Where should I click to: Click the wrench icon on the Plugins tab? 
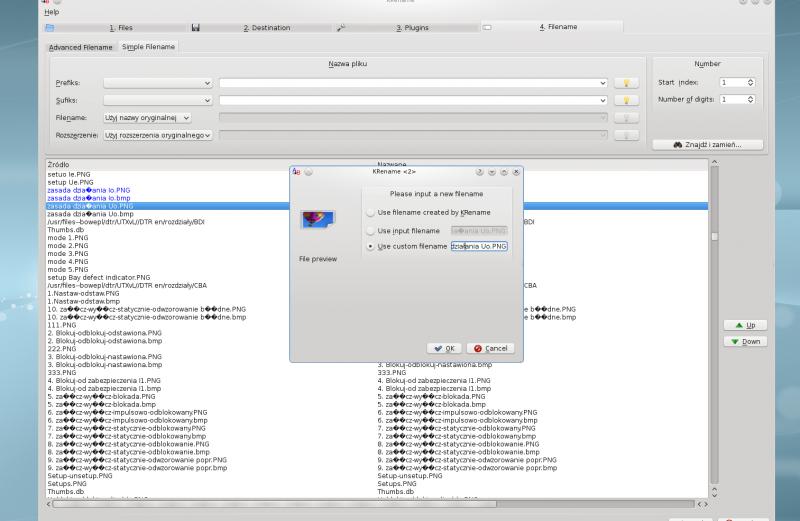pyautogui.click(x=342, y=28)
